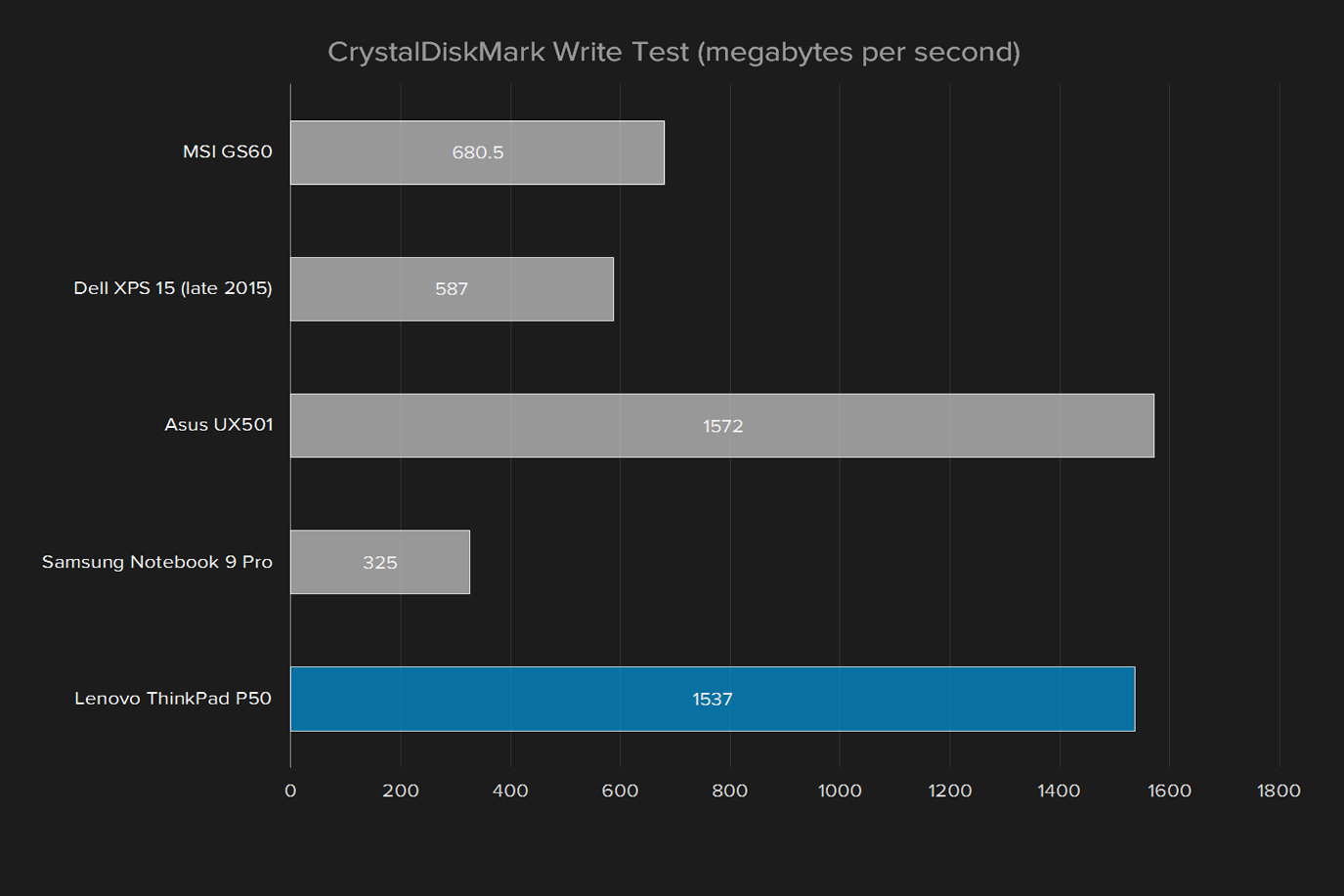The height and width of the screenshot is (896, 1344).
Task: Click the Samsung Notebook 9 Pro label
Action: pos(157,562)
